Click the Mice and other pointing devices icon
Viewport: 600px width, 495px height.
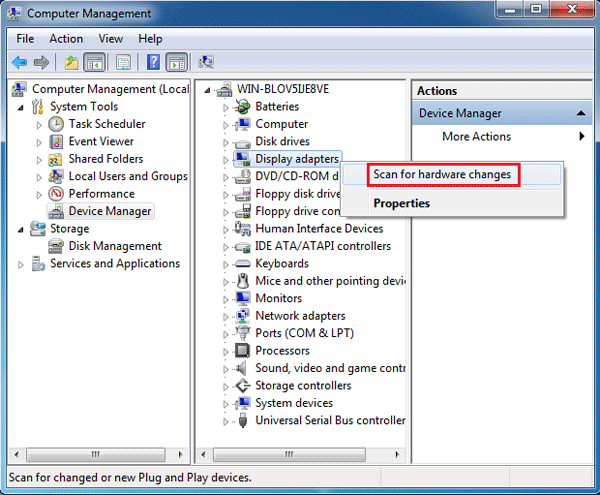(243, 281)
